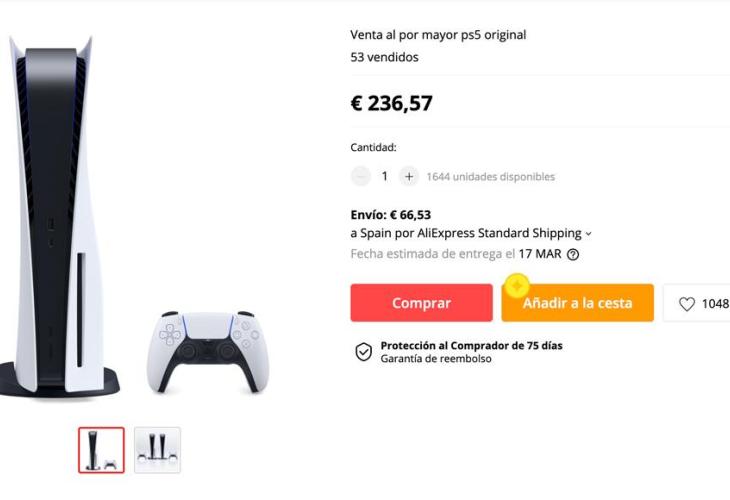Decrease quantity with the minus button

(x=360, y=176)
